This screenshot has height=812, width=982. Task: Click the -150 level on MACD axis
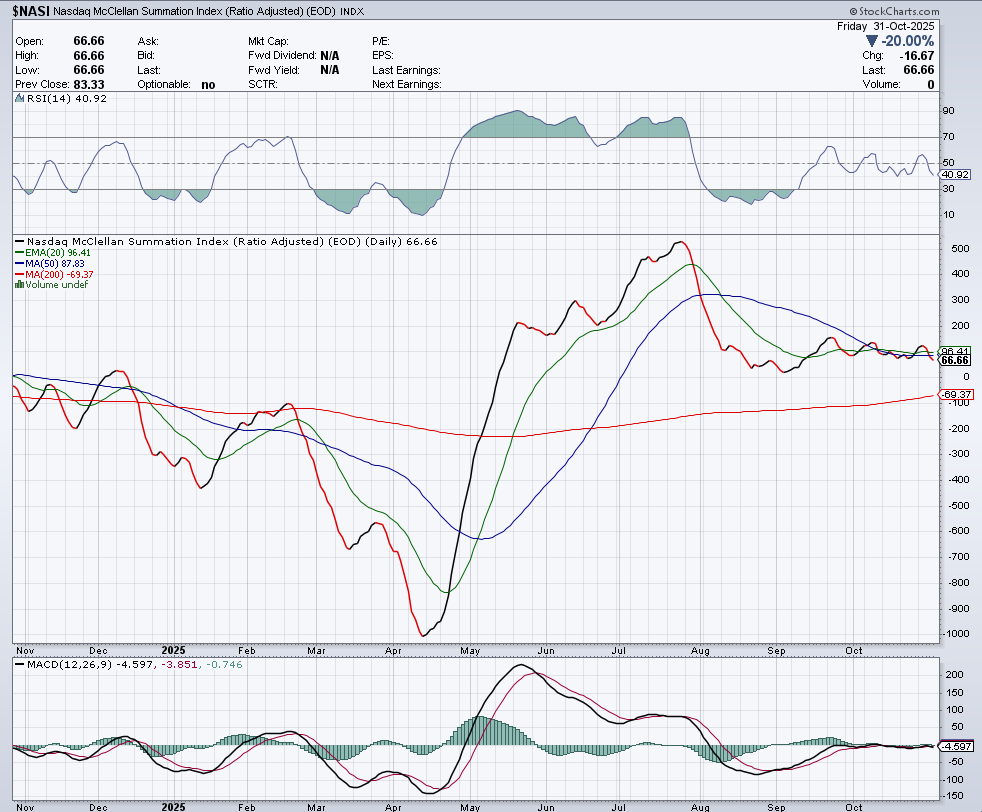[x=953, y=796]
